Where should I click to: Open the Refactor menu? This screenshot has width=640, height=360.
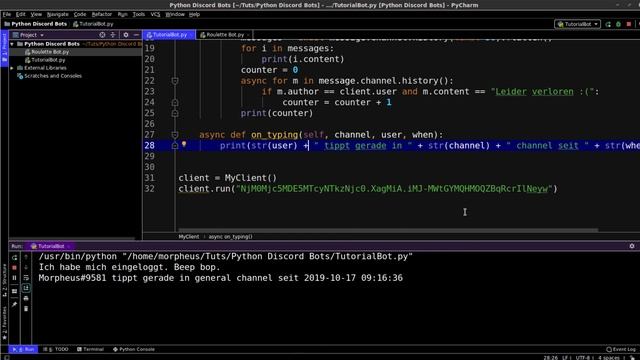(102, 14)
